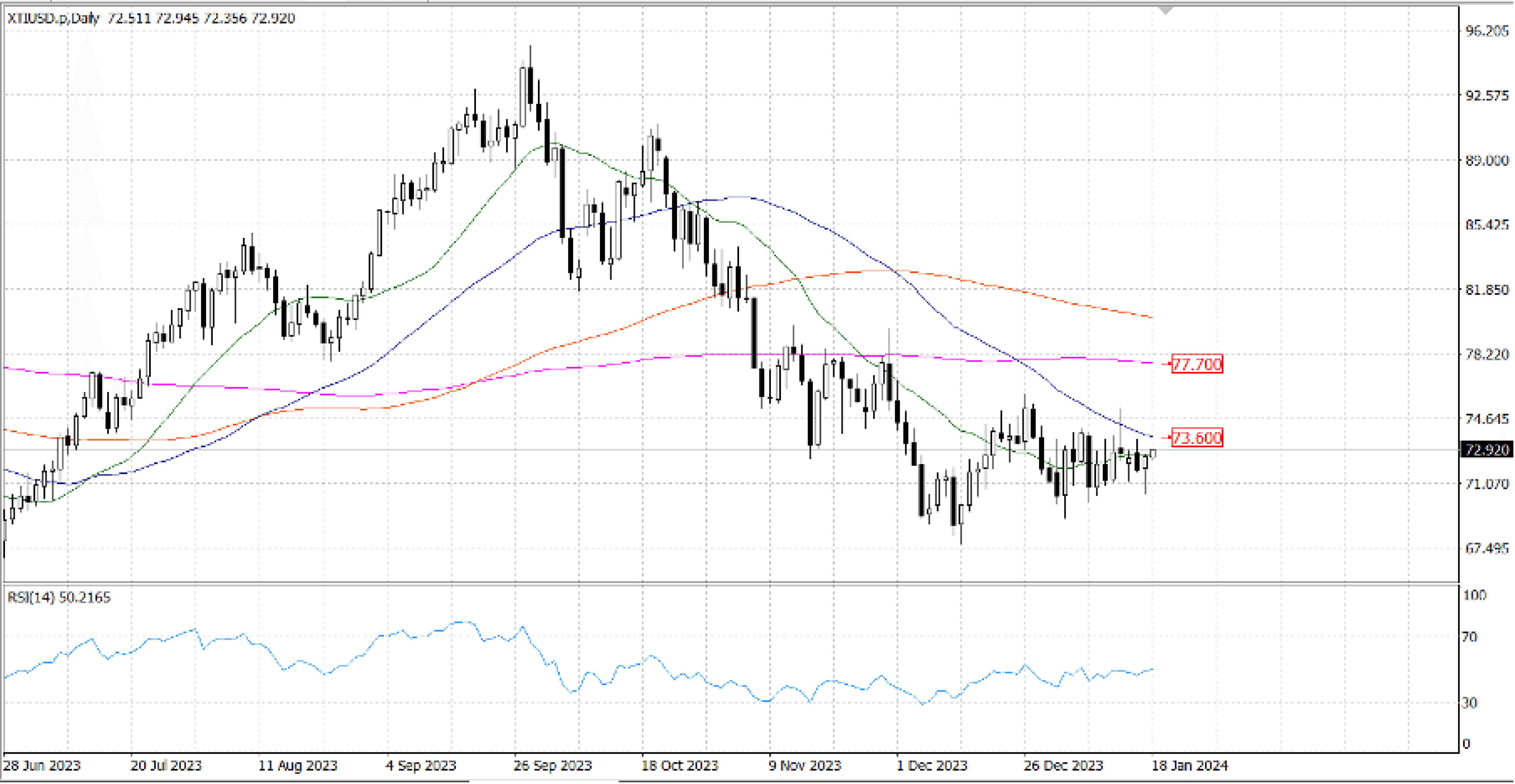1515x784 pixels.
Task: Click the 26 Sep 2023 date label
Action: coord(552,766)
